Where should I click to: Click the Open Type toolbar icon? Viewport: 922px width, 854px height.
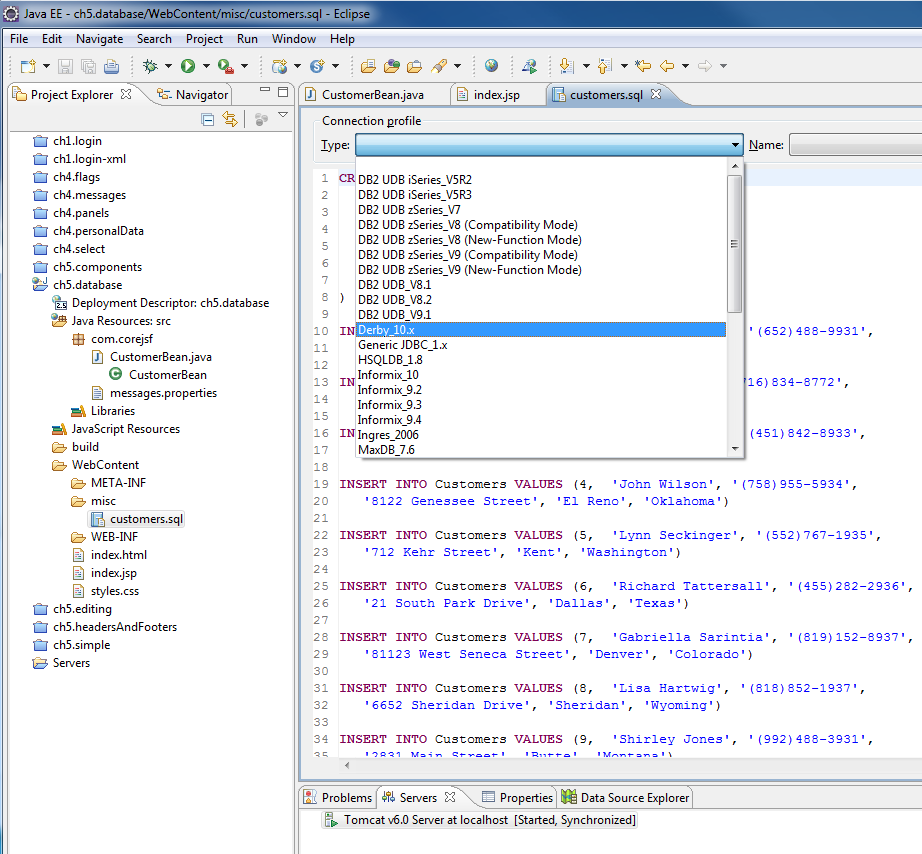tap(369, 66)
